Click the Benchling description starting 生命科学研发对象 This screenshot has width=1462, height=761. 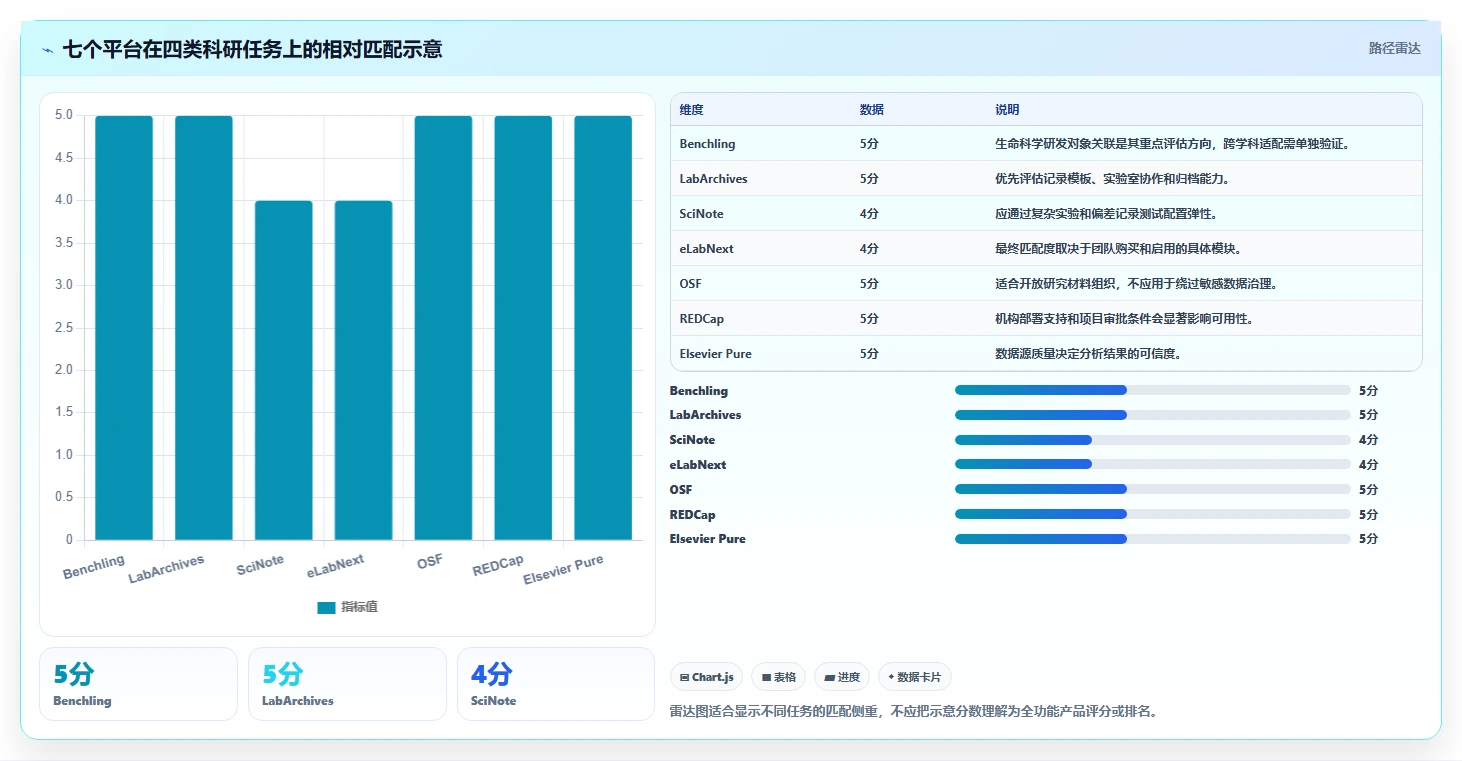(1173, 144)
